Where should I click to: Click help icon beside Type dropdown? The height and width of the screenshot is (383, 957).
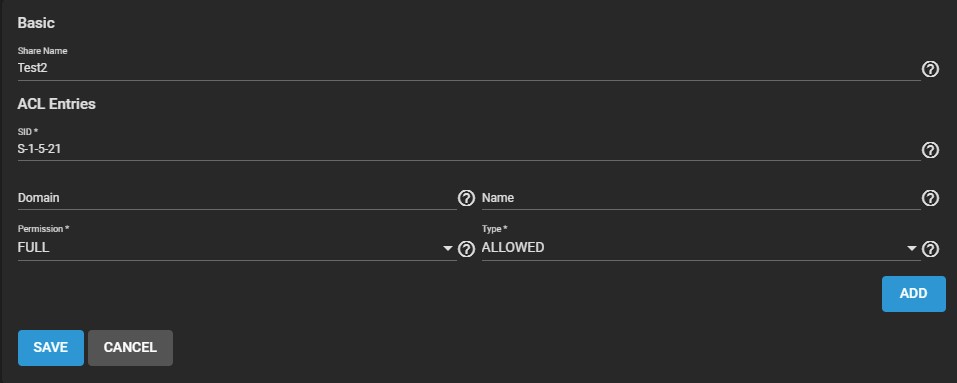(930, 249)
